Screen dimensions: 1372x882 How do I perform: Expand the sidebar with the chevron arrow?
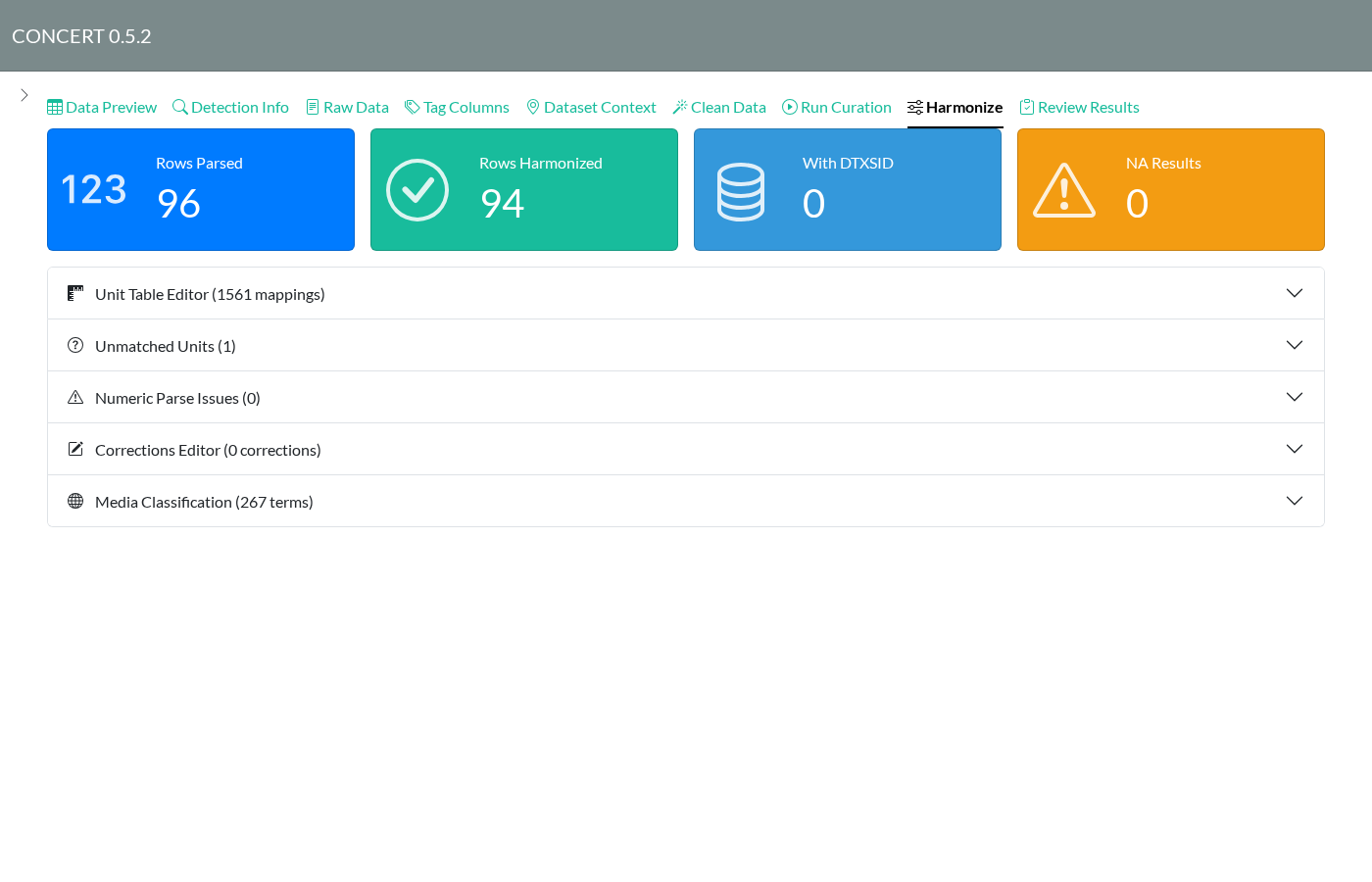24,95
